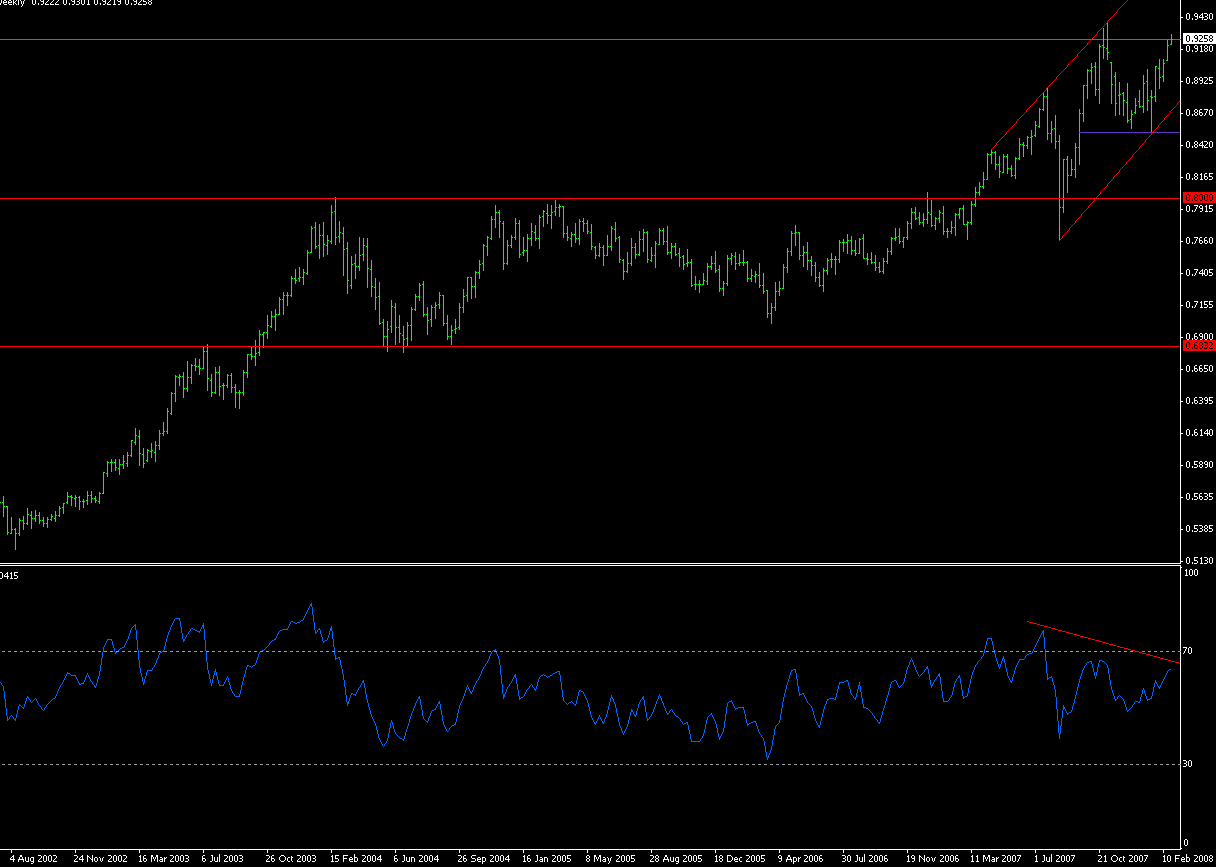Click the current price label 0.9258
This screenshot has height=867, width=1216.
click(1199, 38)
